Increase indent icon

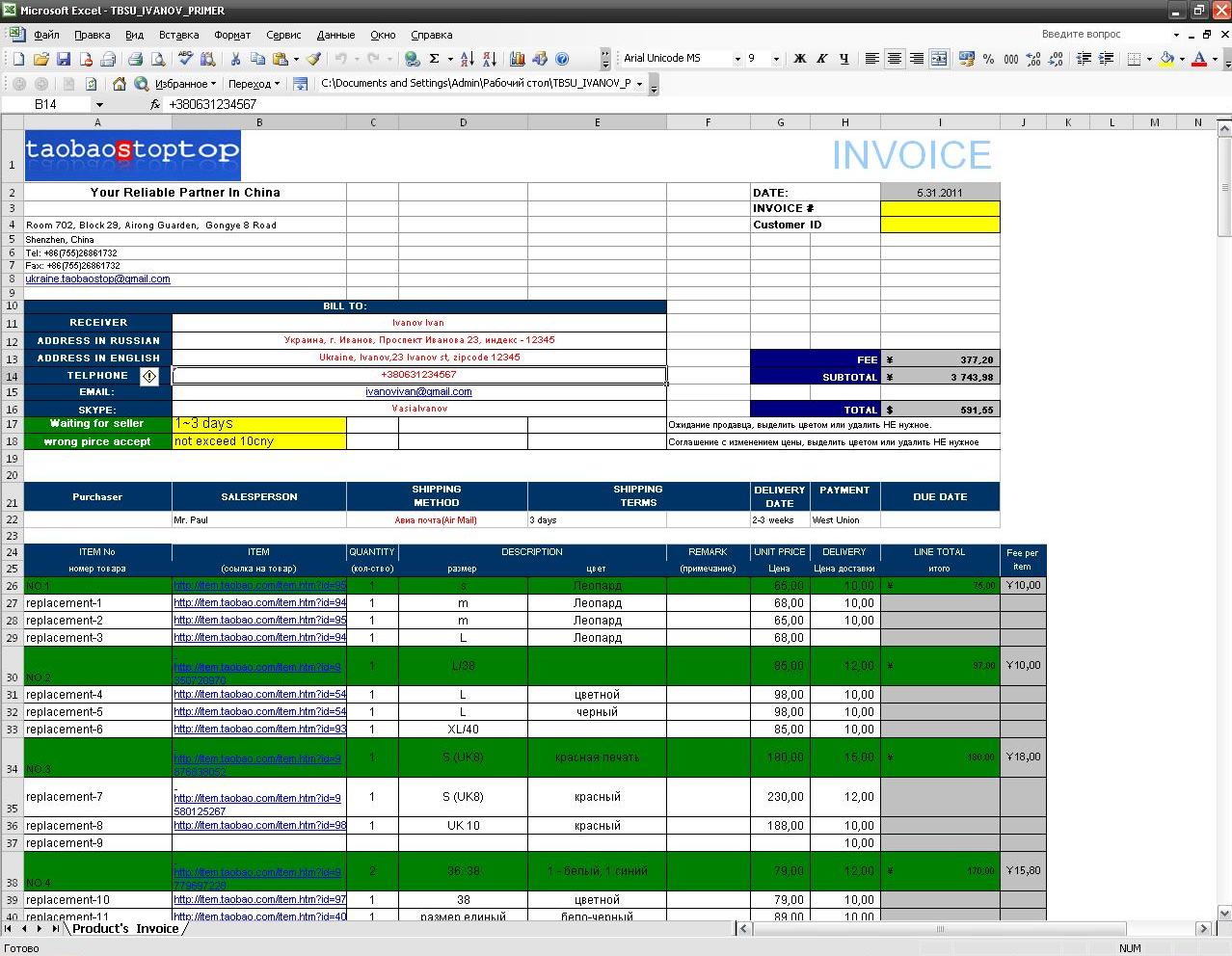click(x=1106, y=59)
